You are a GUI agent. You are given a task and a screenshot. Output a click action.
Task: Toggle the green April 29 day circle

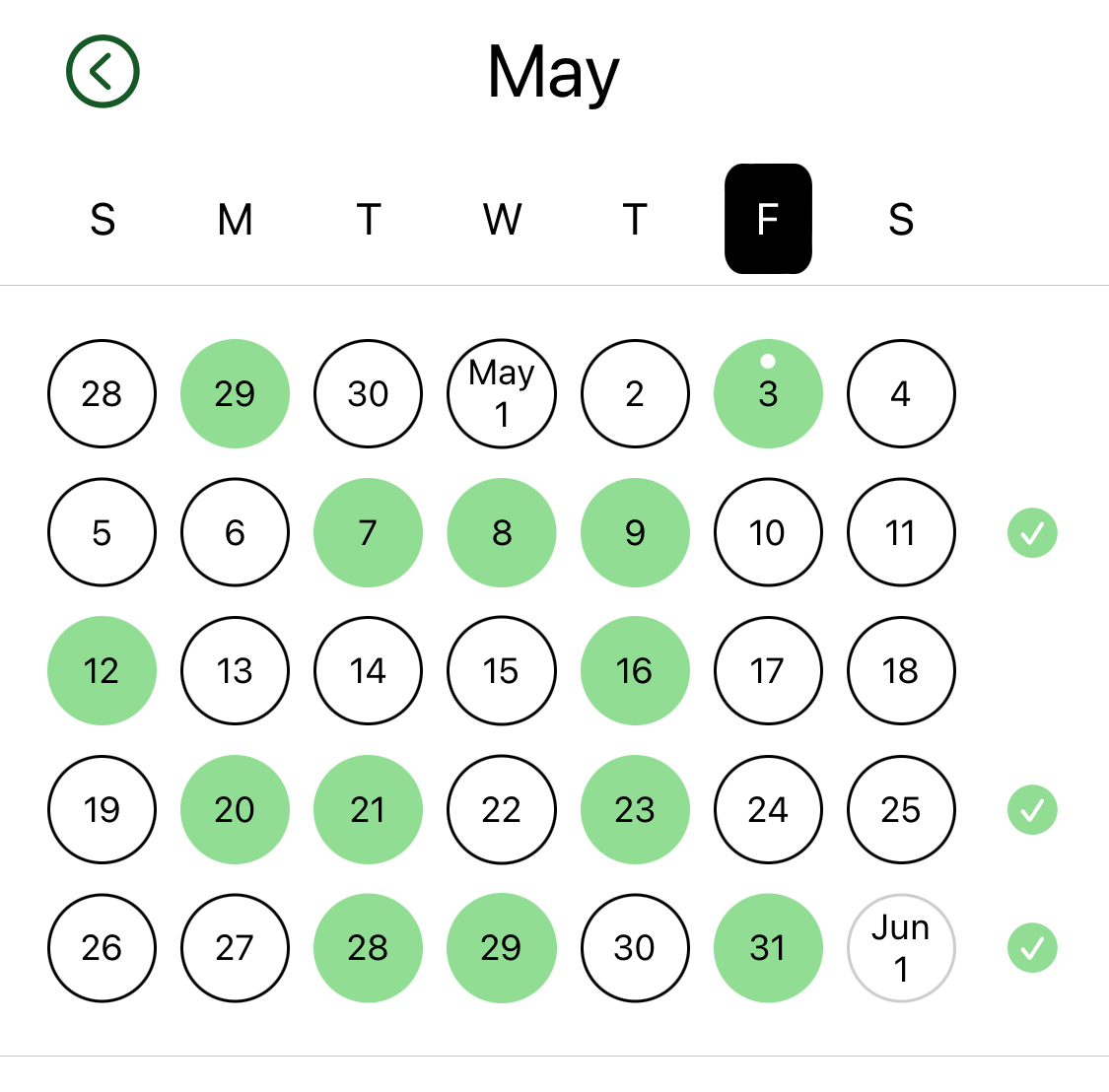coord(235,394)
